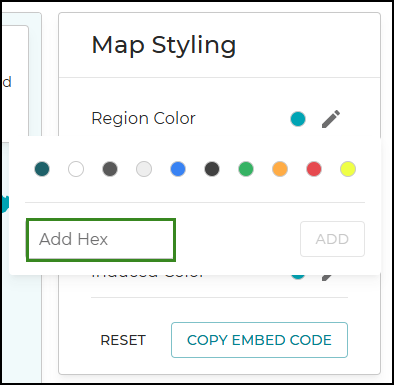
Task: Choose the blue color swatch
Action: tap(178, 169)
